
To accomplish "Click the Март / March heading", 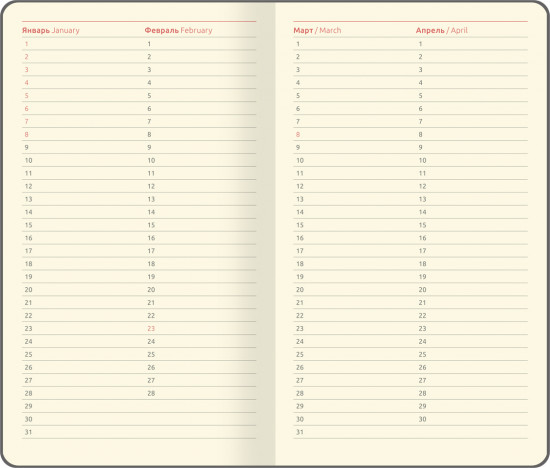I will tap(317, 30).
